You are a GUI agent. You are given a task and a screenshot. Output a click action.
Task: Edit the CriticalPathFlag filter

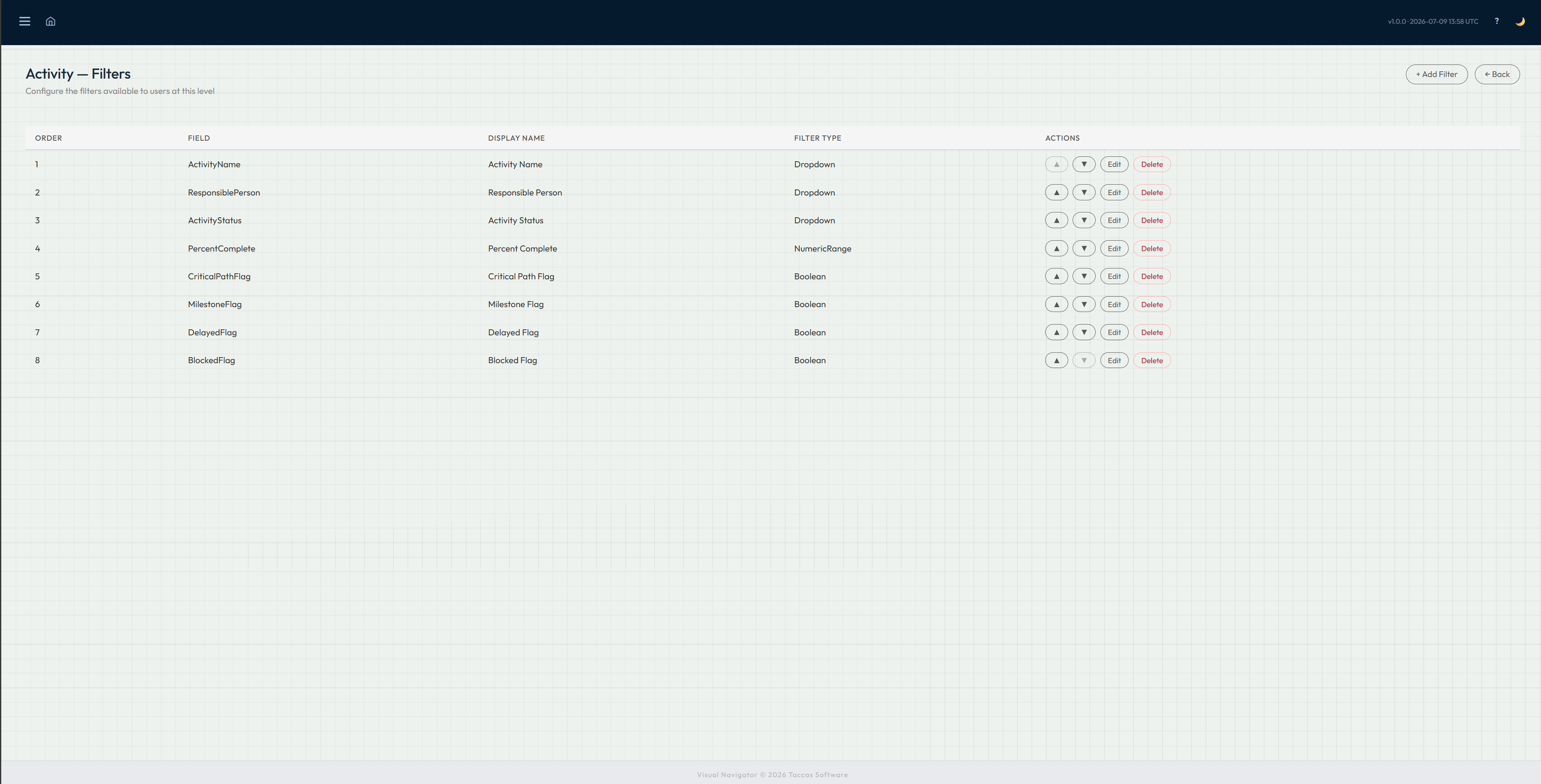pyautogui.click(x=1114, y=276)
